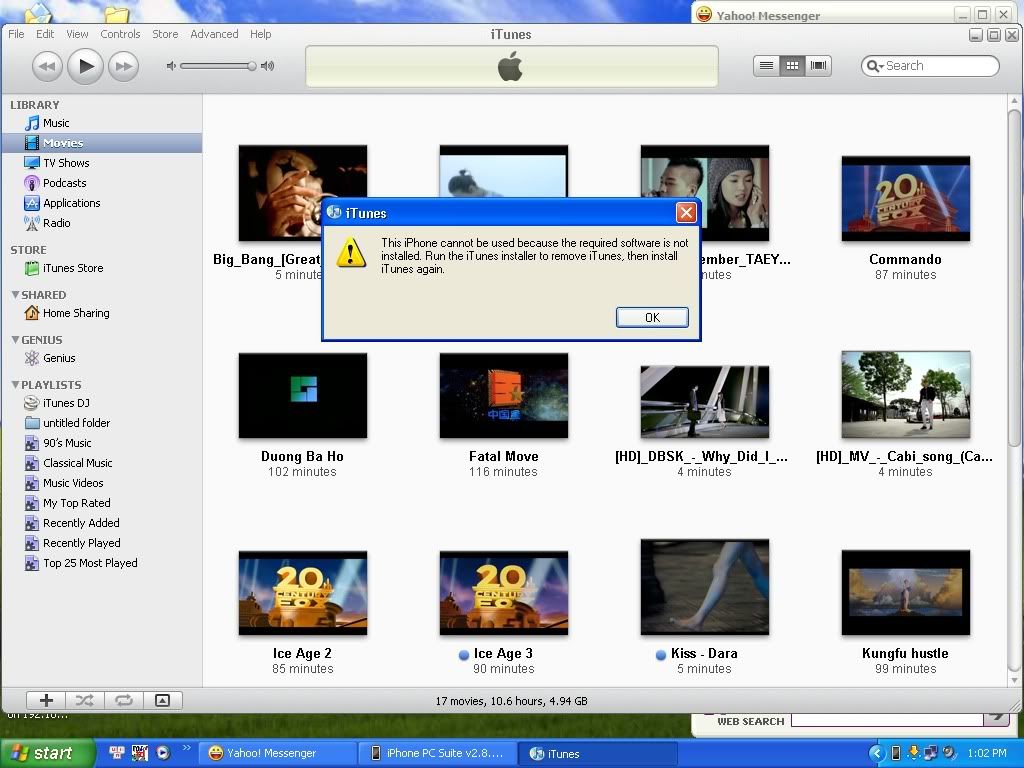Toggle repeat playback button
This screenshot has width=1024, height=768.
pos(124,701)
